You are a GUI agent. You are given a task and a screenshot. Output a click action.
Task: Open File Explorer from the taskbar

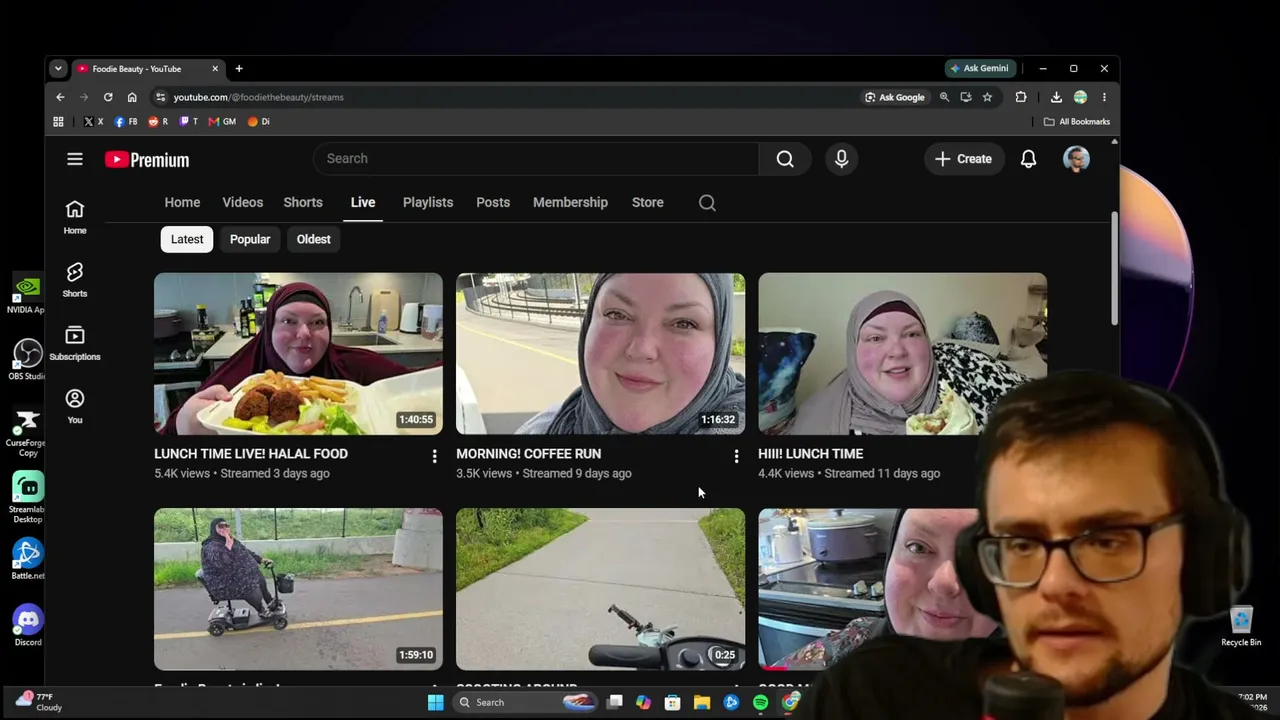[702, 703]
